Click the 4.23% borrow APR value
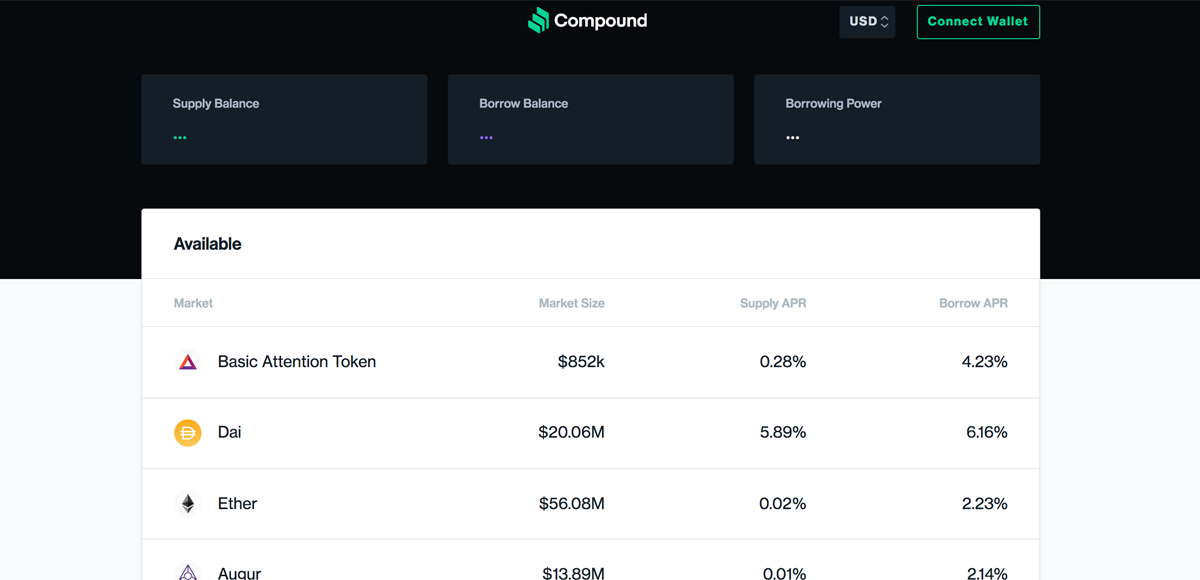 click(985, 362)
